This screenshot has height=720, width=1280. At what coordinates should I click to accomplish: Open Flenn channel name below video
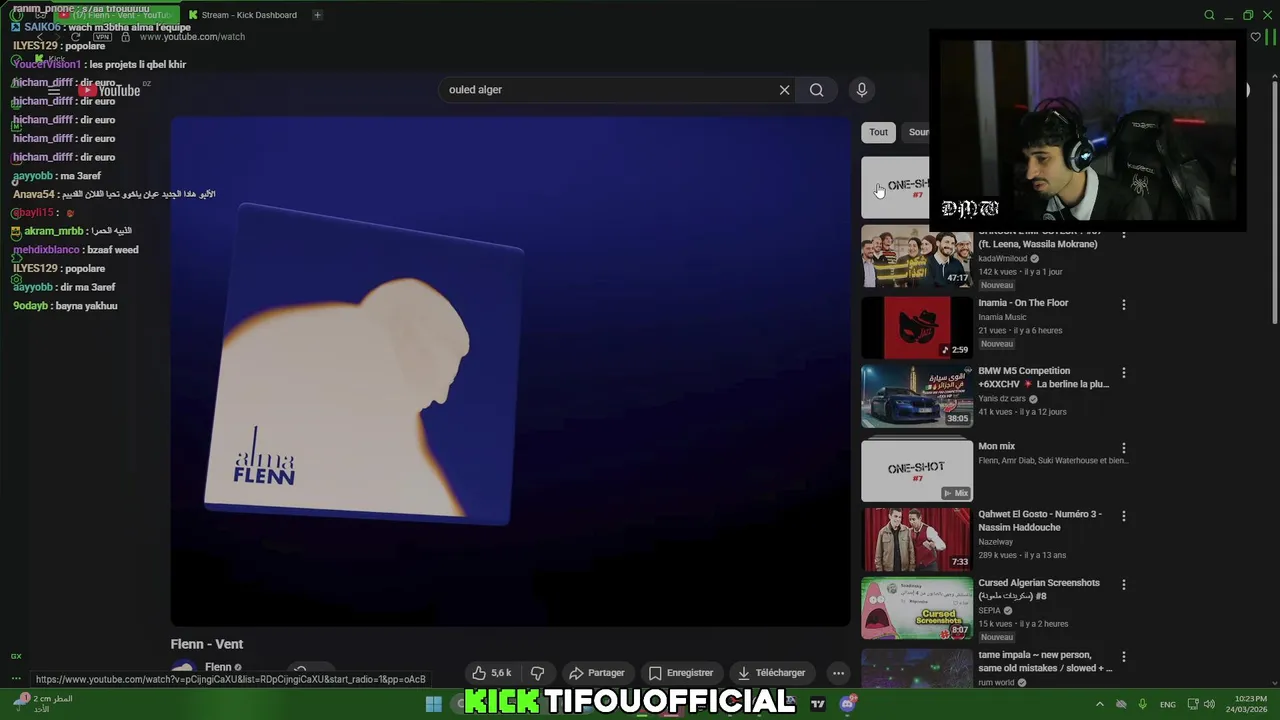(218, 667)
